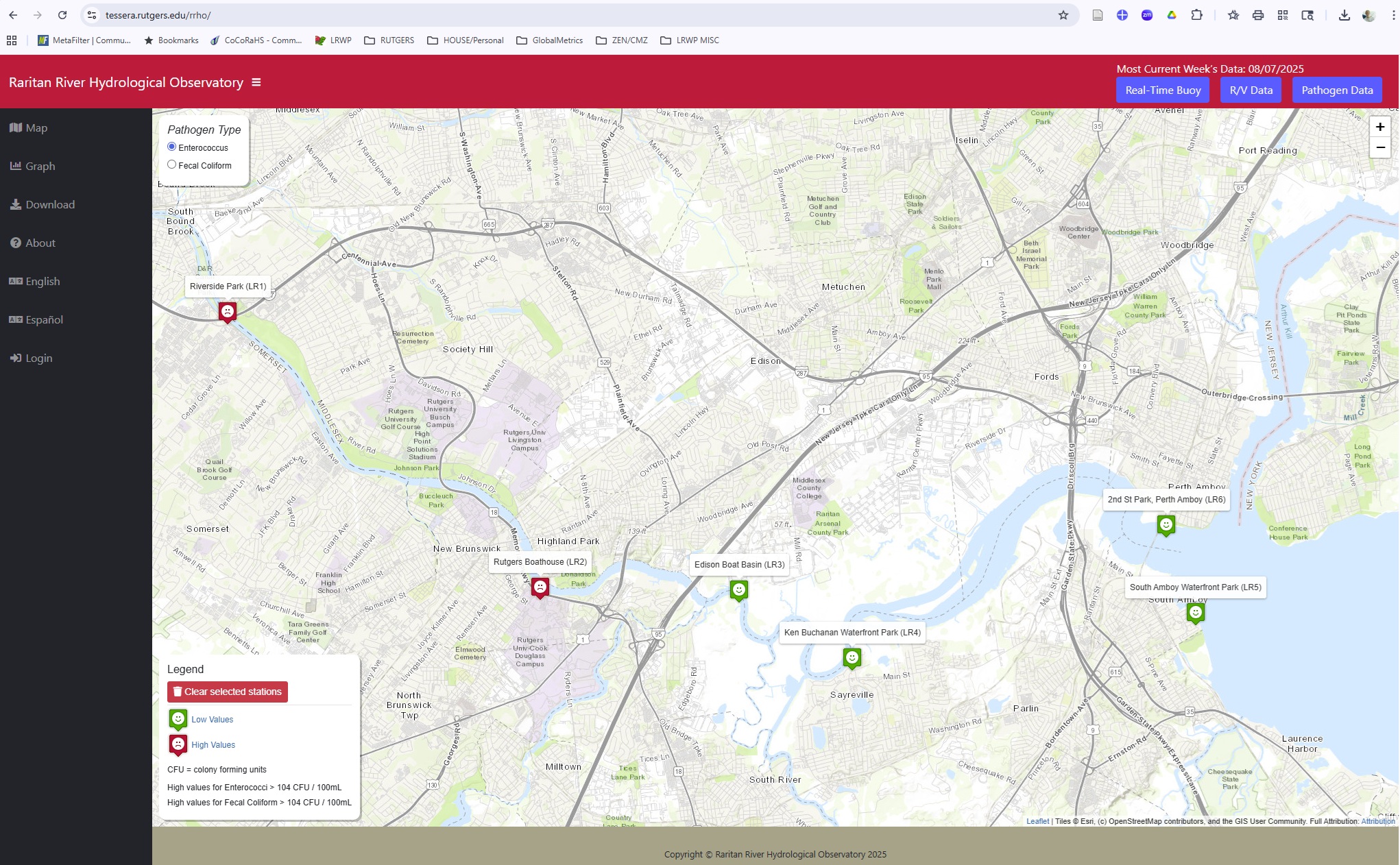The height and width of the screenshot is (865, 1400).
Task: Select the Enterococcus pathogen type
Action: [x=172, y=147]
